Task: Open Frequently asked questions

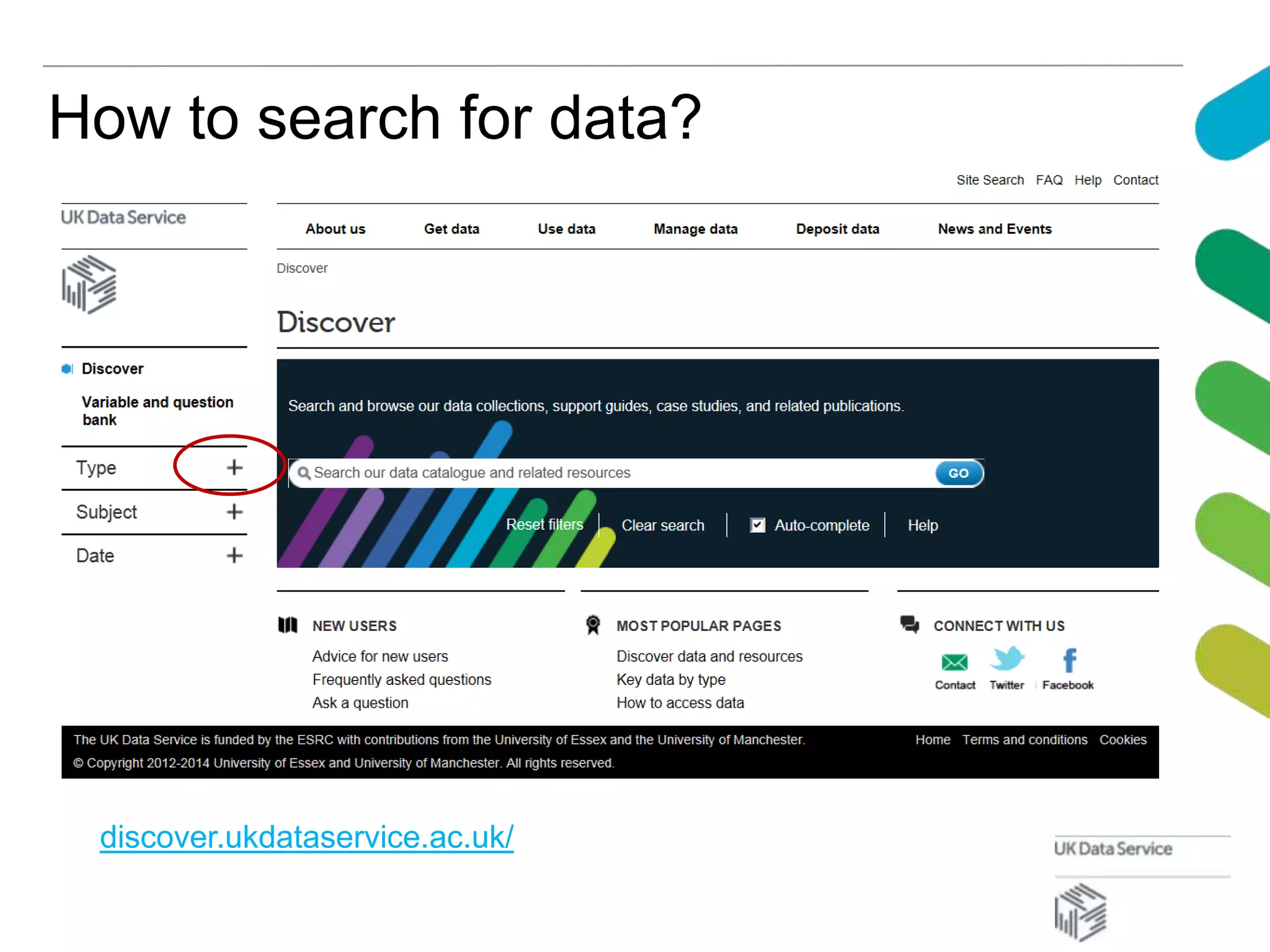Action: coord(402,680)
